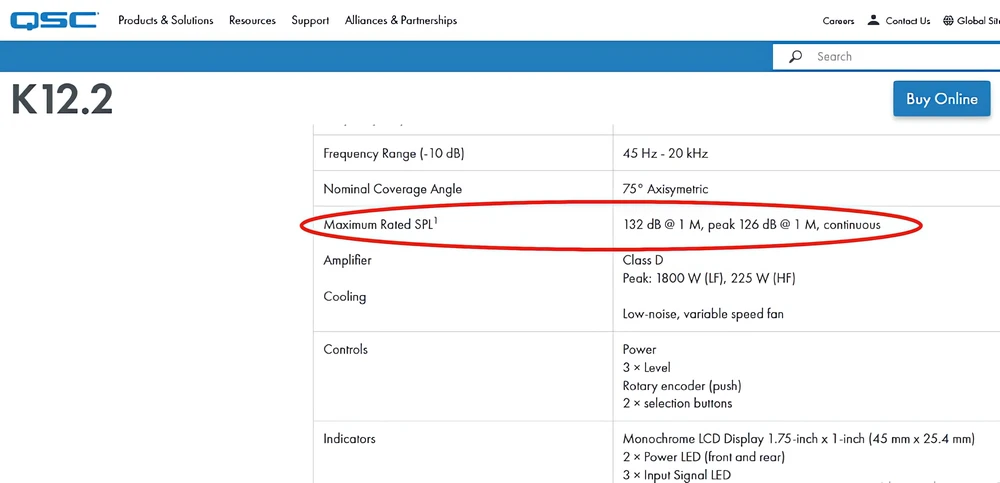The image size is (1000, 483).
Task: Click the Maximum Rated SPL label
Action: tap(381, 225)
